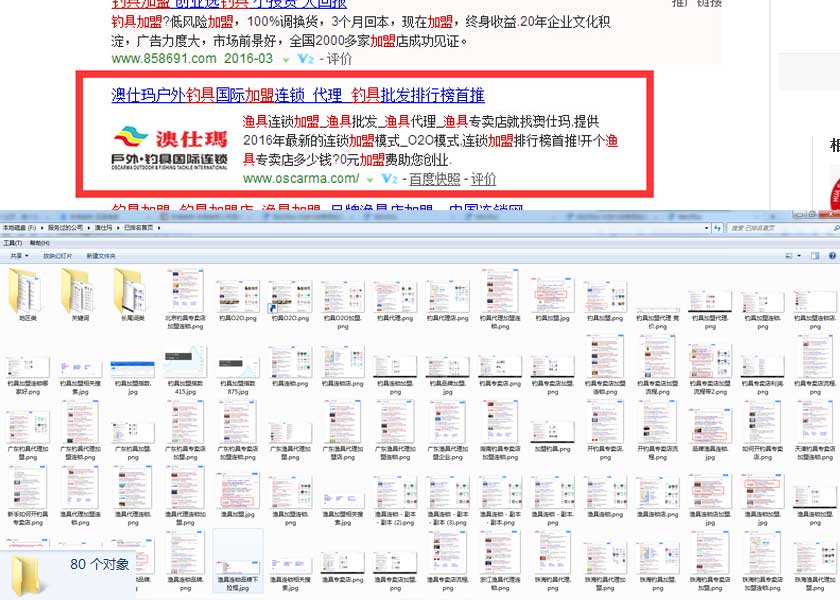Image resolution: width=840 pixels, height=600 pixels.
Task: Navigate to 服务过的公司 in the address breadcrumb
Action: coord(65,228)
